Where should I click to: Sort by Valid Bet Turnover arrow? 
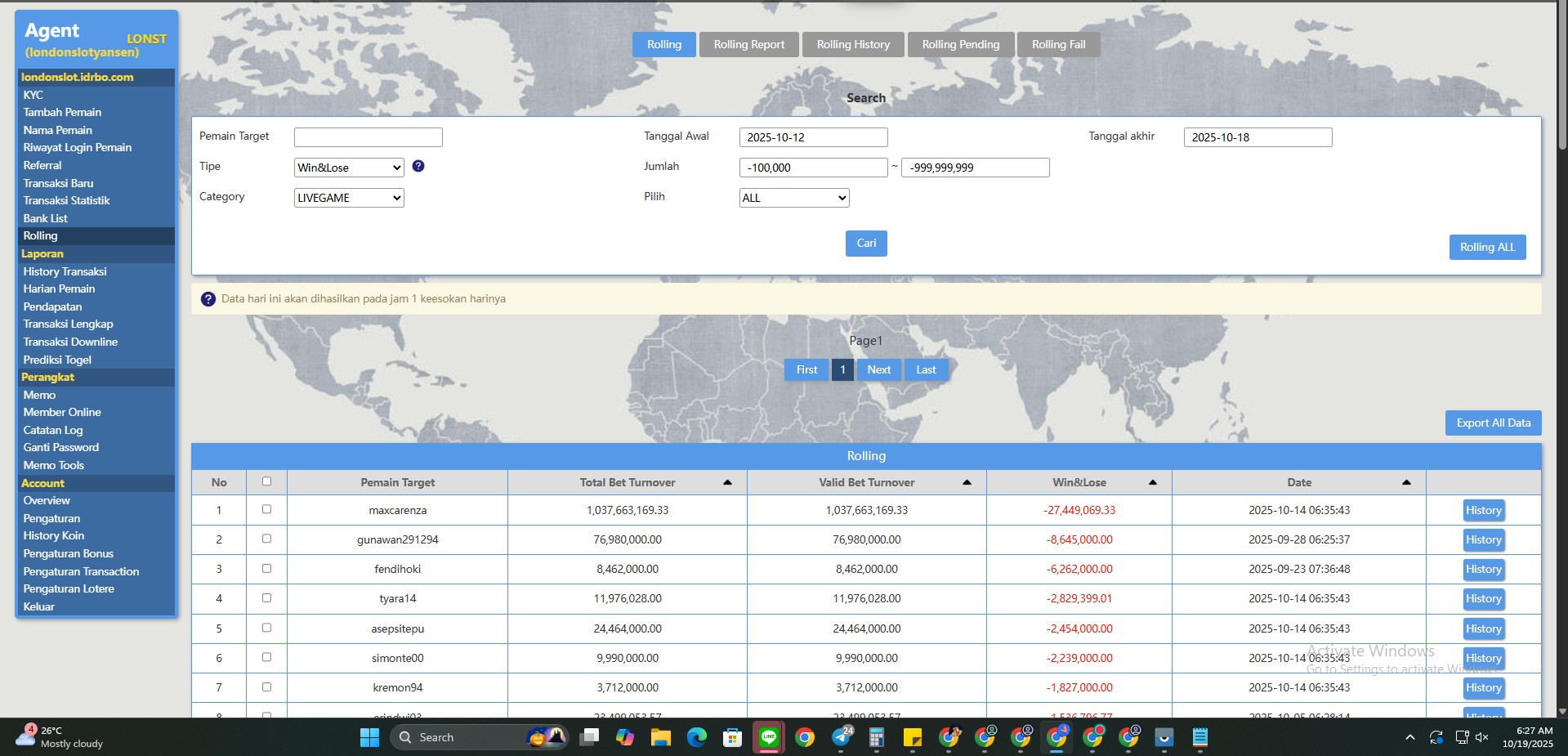pyautogui.click(x=967, y=482)
